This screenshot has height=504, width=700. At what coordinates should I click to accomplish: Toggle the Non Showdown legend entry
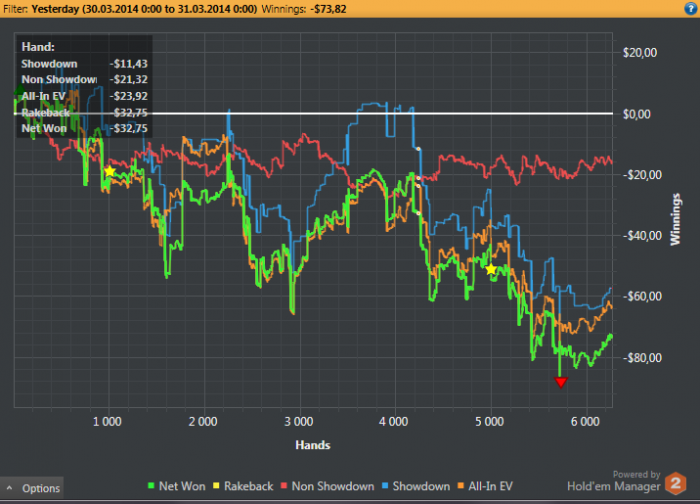pyautogui.click(x=327, y=486)
